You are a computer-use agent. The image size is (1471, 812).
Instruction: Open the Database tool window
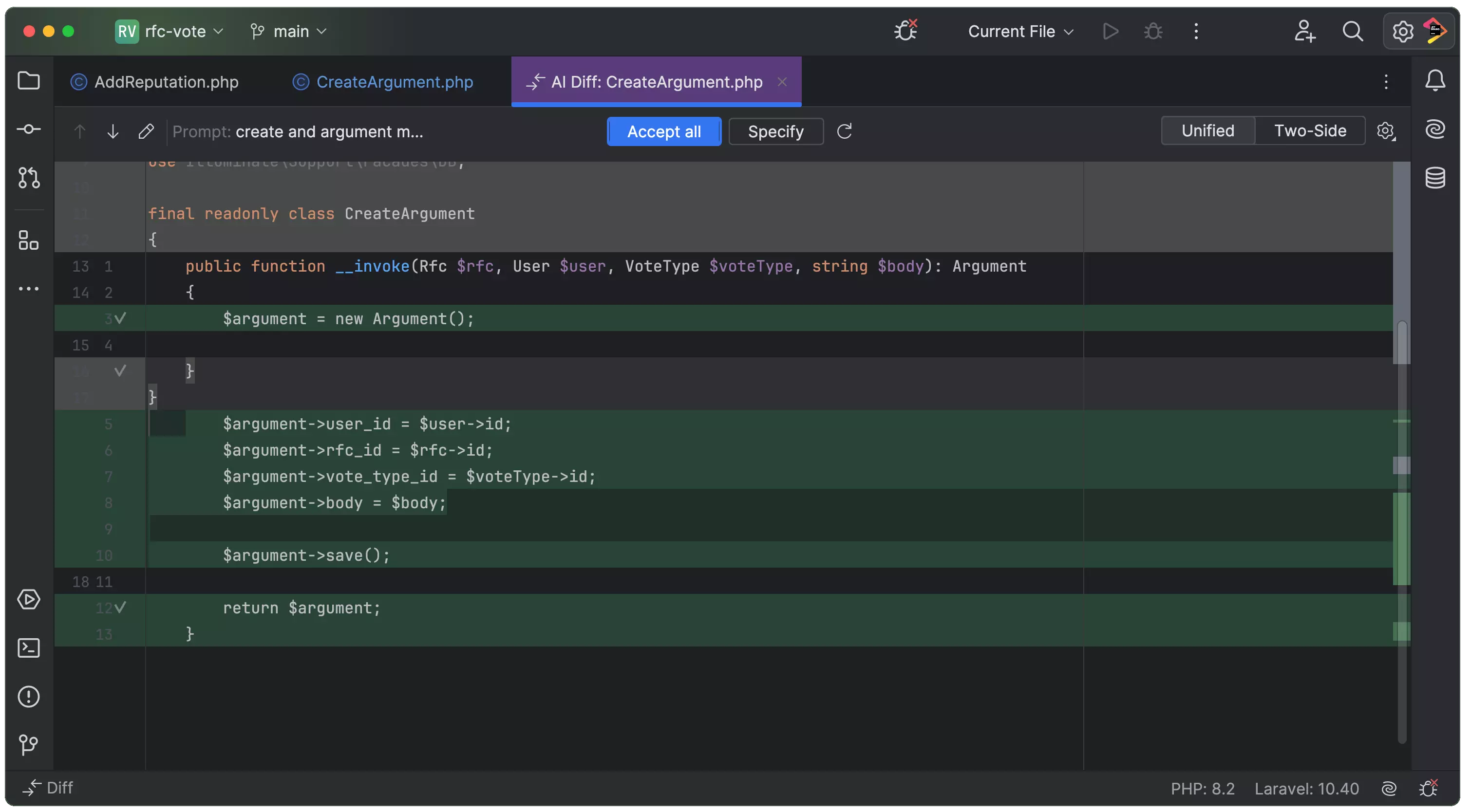(1435, 178)
